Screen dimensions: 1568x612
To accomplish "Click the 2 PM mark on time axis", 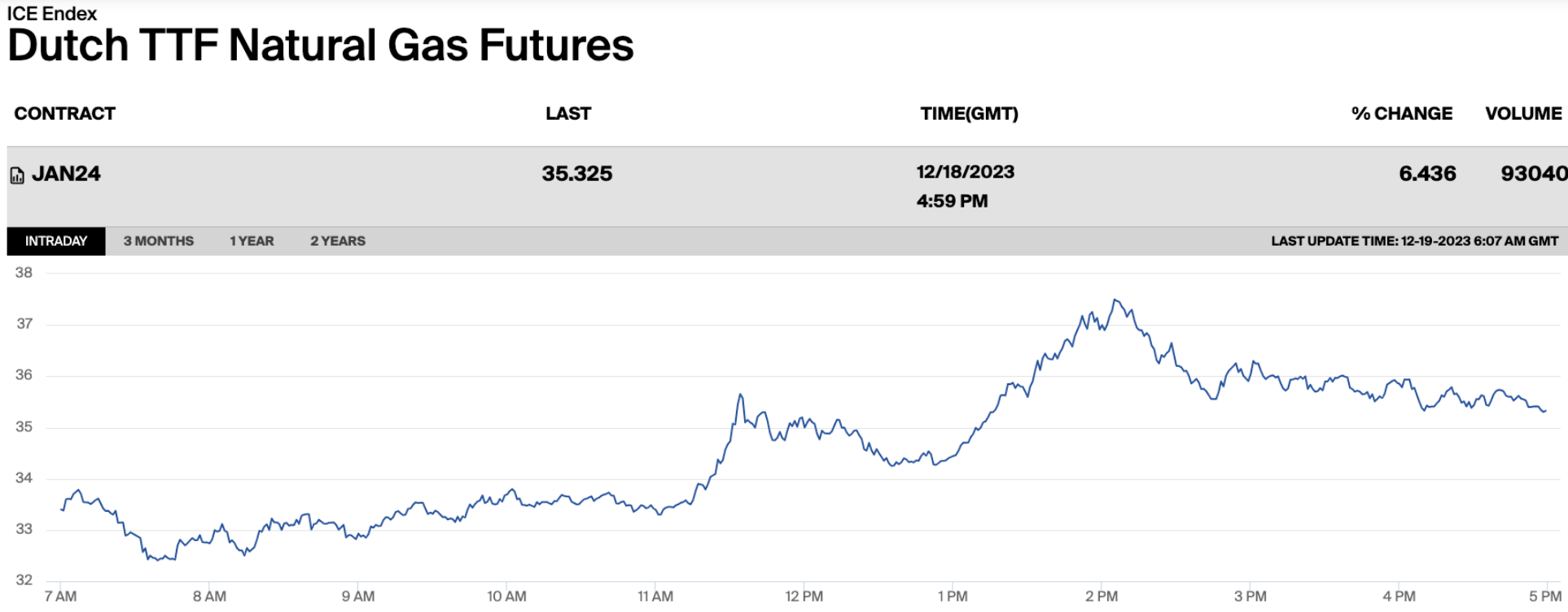I will click(1102, 597).
